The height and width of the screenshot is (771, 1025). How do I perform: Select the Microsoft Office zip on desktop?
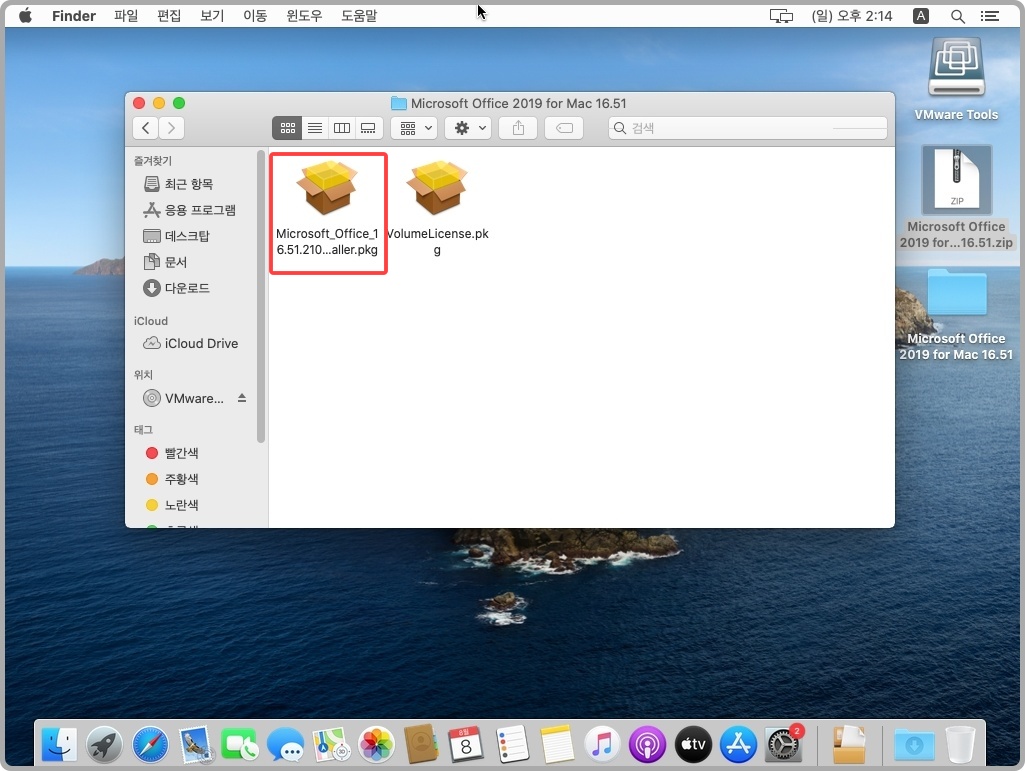click(956, 197)
